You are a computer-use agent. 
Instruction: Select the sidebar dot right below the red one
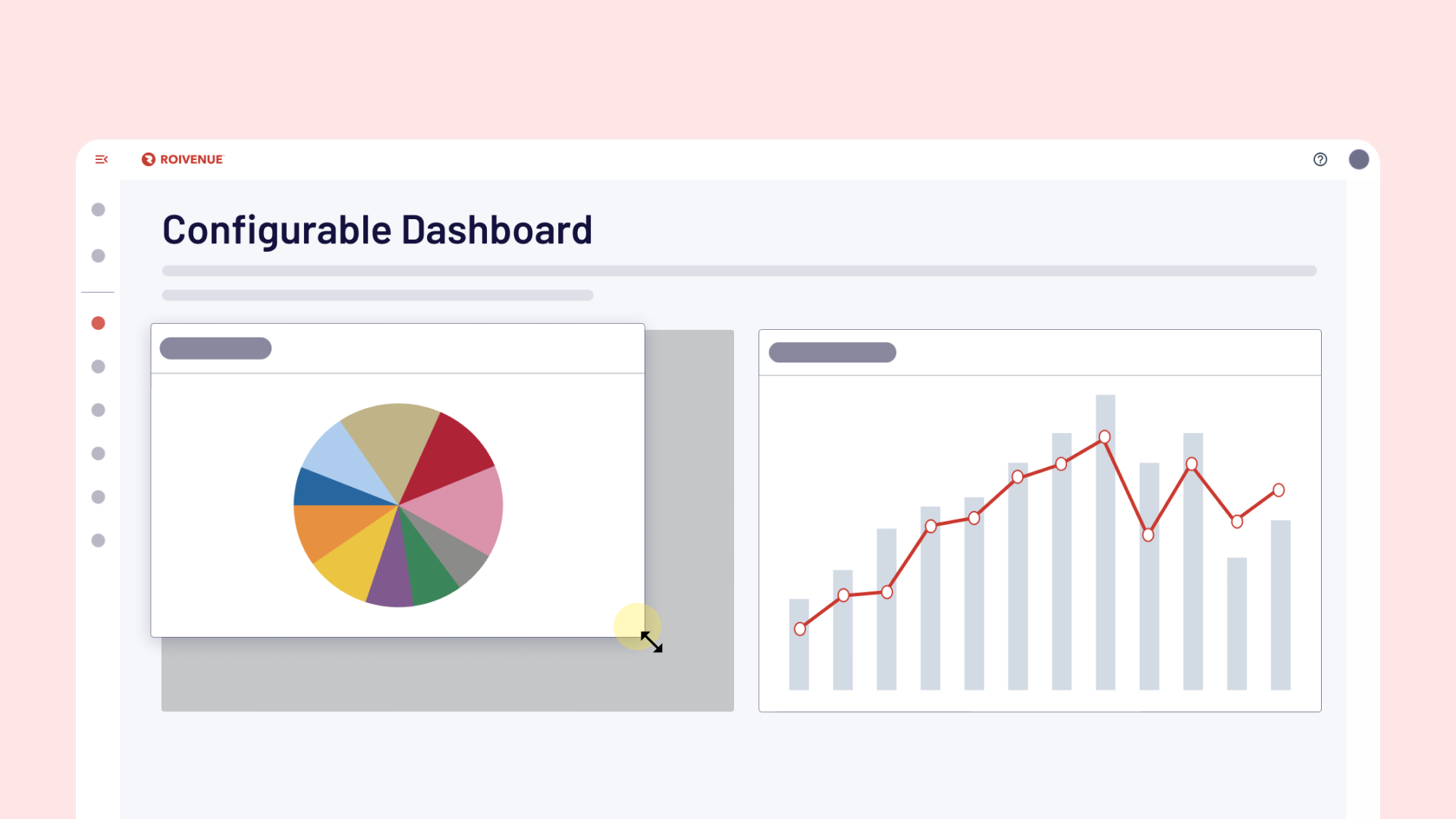click(x=98, y=366)
